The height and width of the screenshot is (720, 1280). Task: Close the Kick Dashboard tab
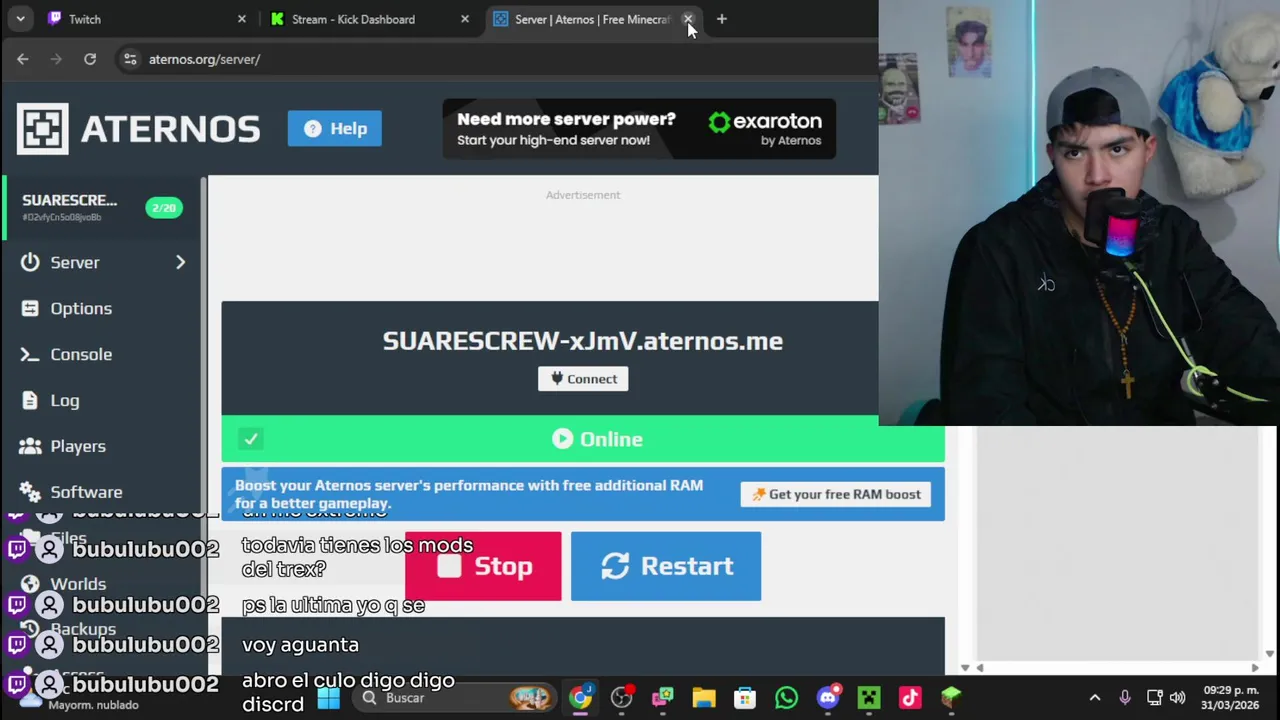pos(465,19)
